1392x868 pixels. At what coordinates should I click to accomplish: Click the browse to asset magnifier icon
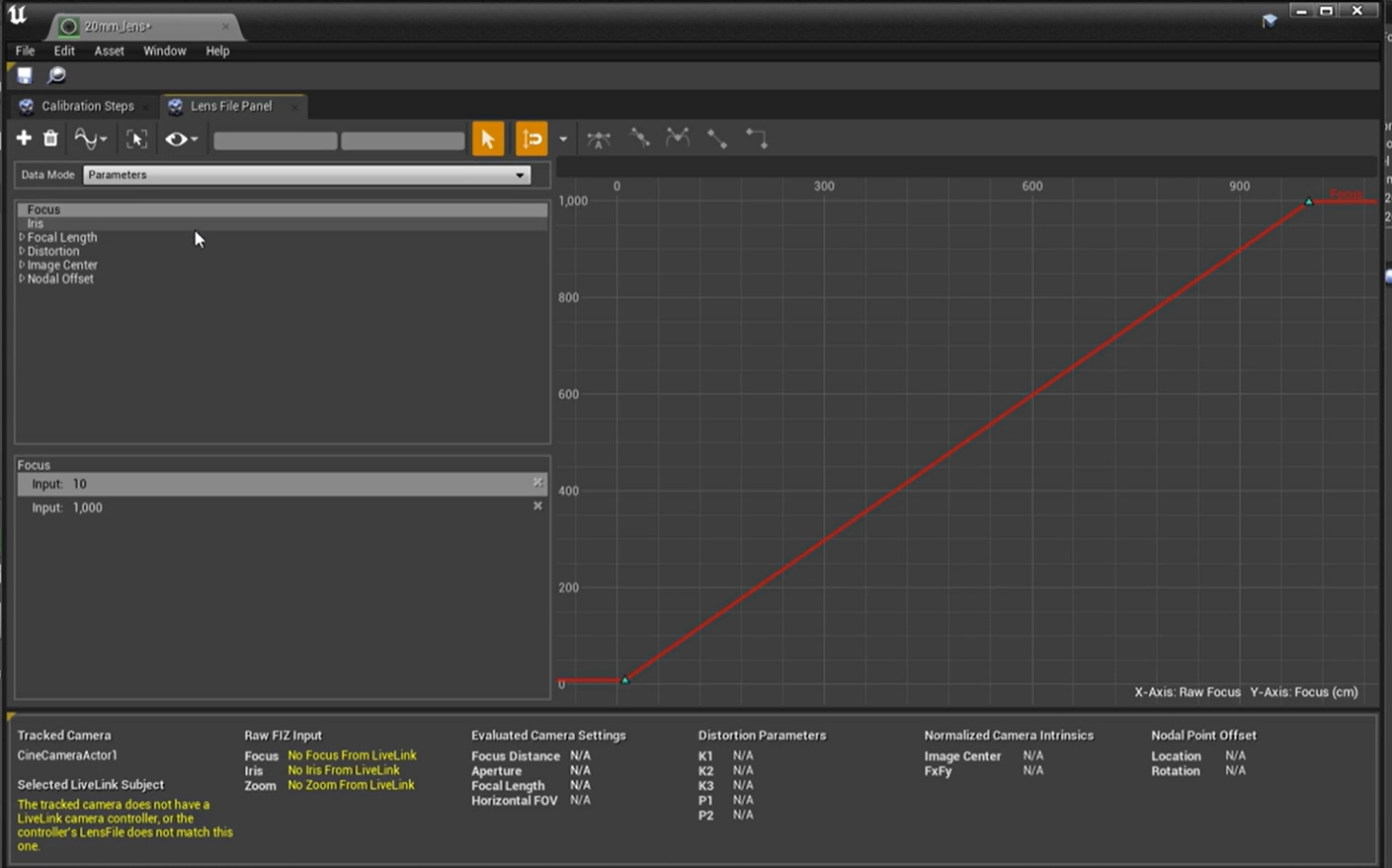point(56,75)
